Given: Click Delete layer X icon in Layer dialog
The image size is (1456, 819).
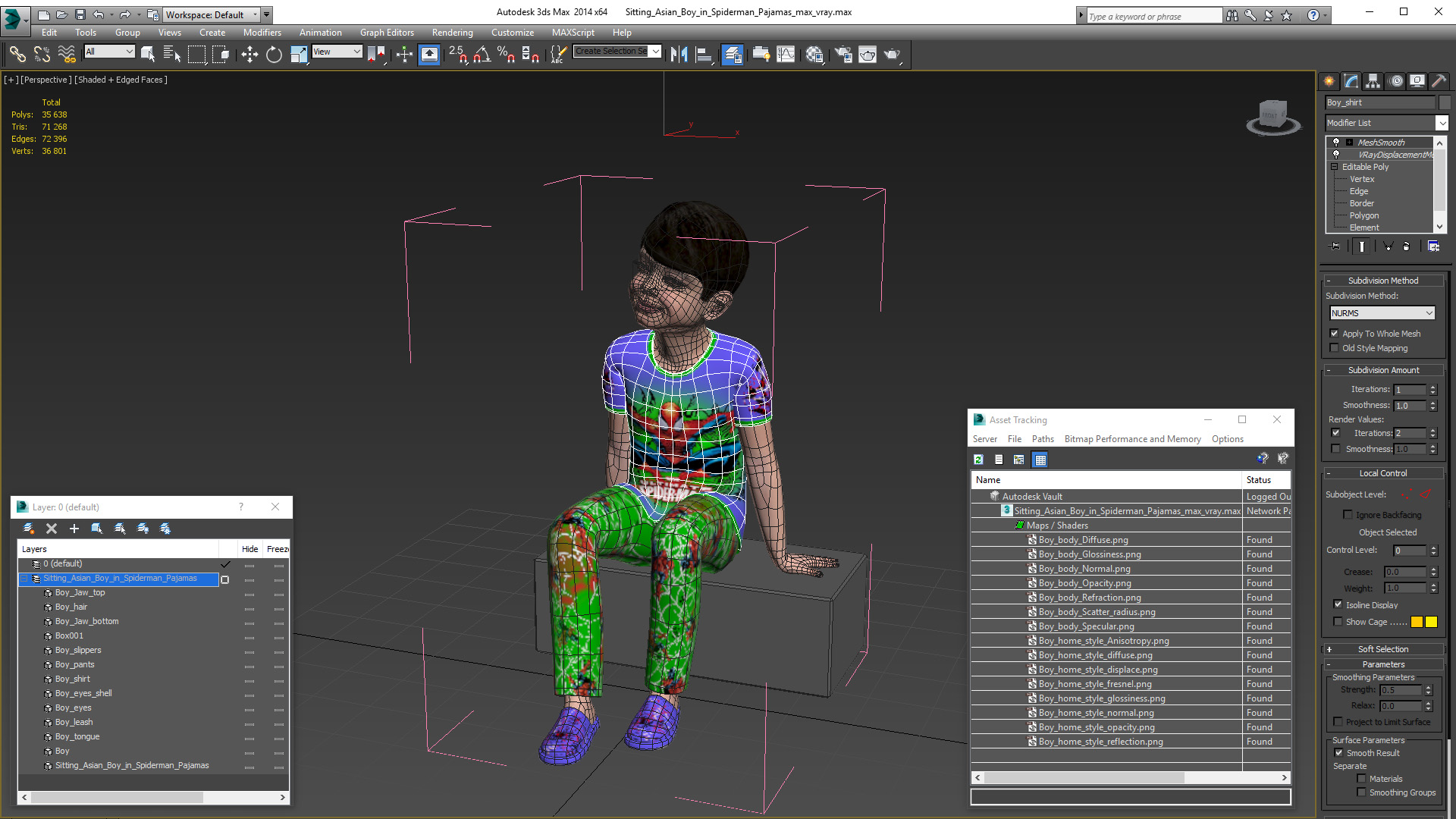Looking at the screenshot, I should [x=52, y=529].
